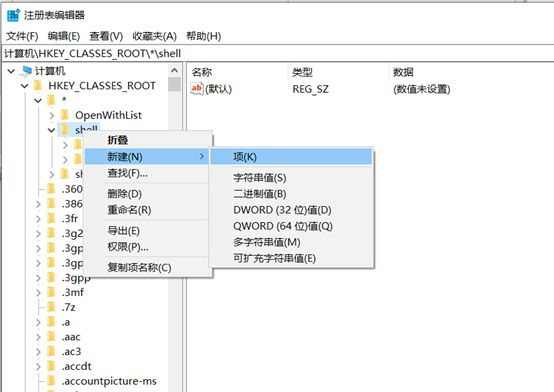Viewport: 554px width, 392px height.
Task: Open the 收藏夹(A) menu
Action: pos(154,36)
